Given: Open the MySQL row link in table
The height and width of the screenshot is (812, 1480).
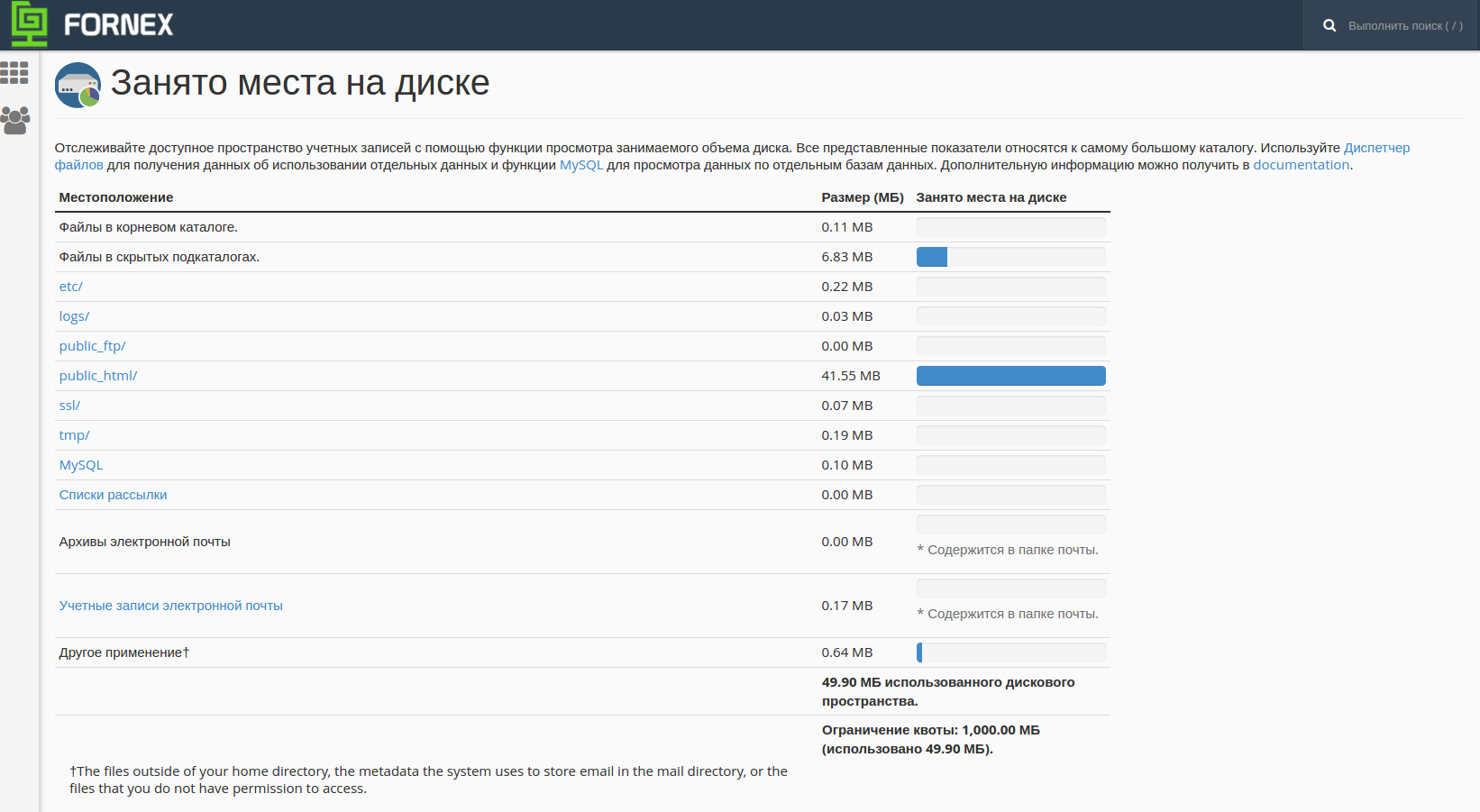Looking at the screenshot, I should 81,465.
